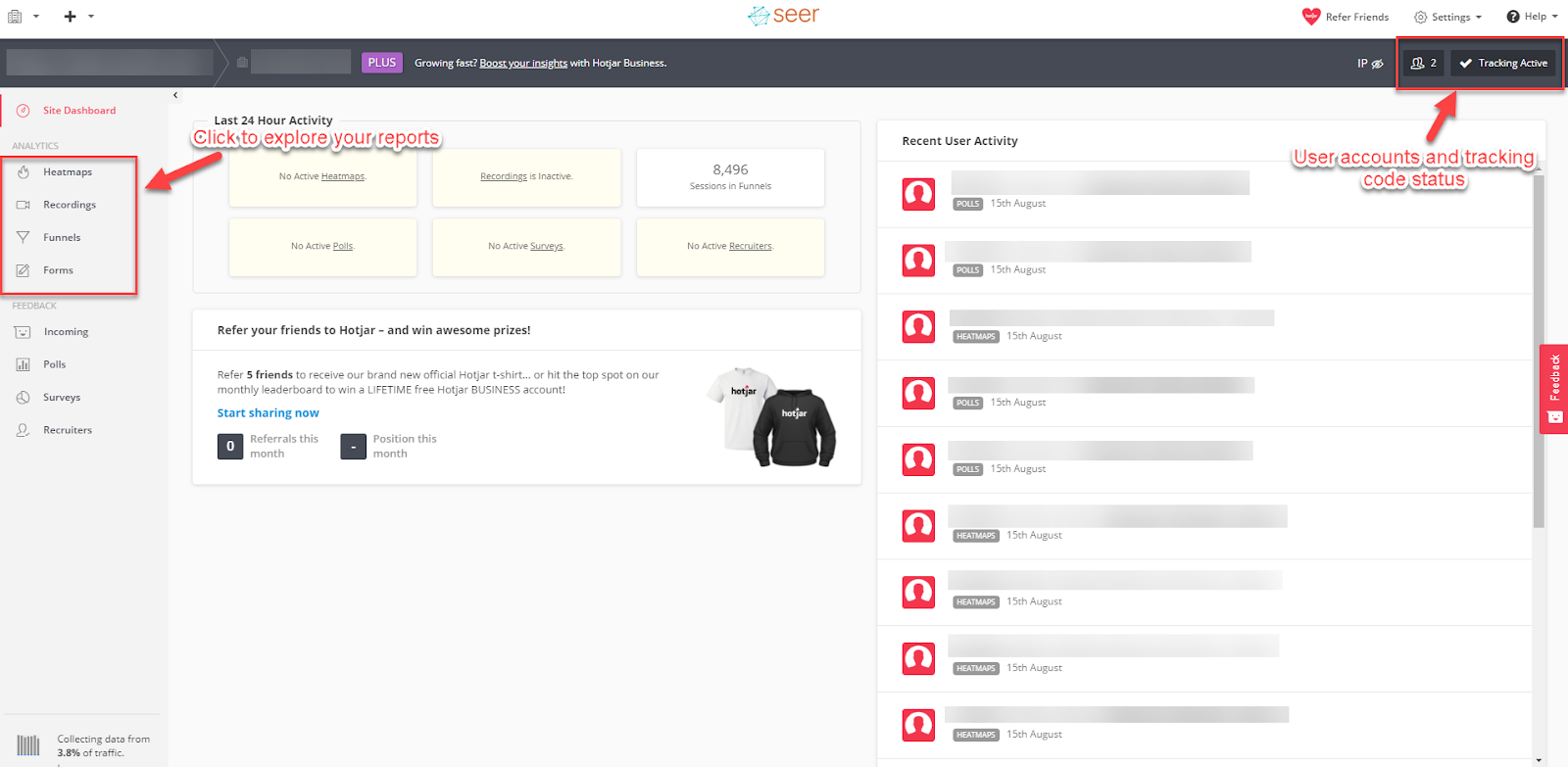Click the Recent User Activity scrollbar

click(x=1538, y=353)
